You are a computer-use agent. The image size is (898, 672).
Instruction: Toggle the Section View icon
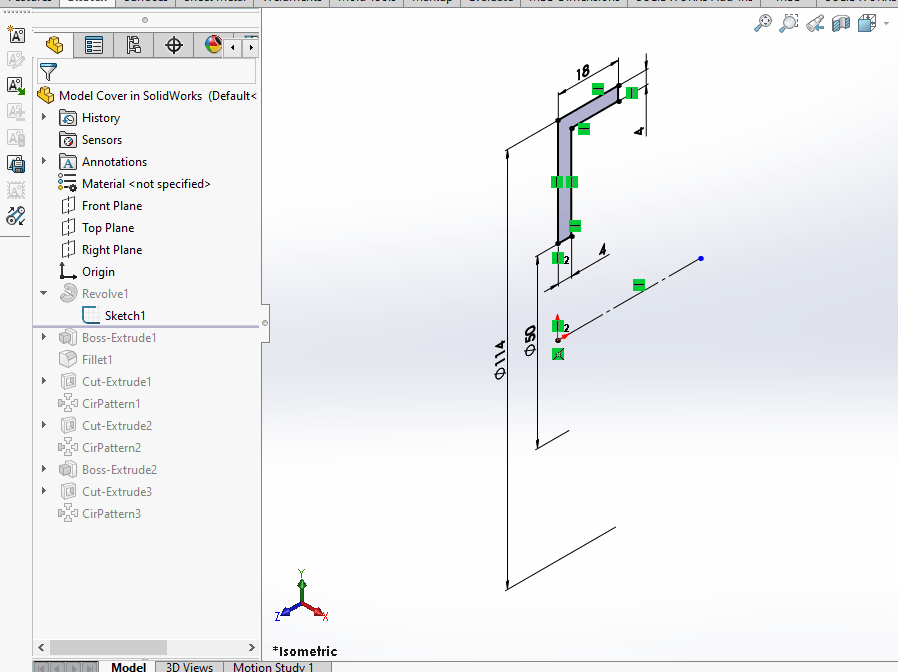(x=841, y=23)
